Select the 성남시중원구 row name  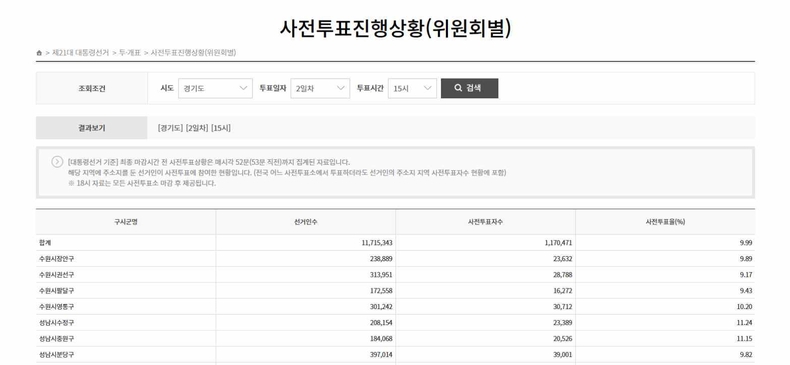(x=56, y=339)
